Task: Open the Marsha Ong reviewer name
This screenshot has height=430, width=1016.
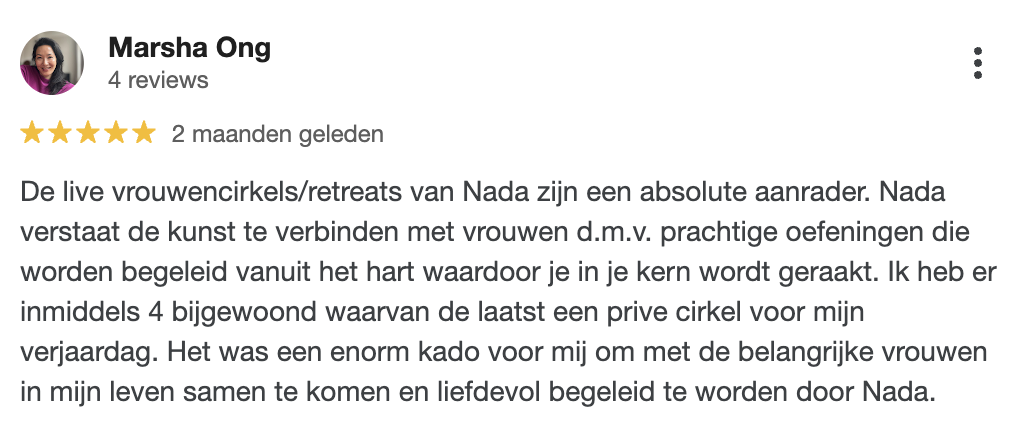Action: [189, 48]
